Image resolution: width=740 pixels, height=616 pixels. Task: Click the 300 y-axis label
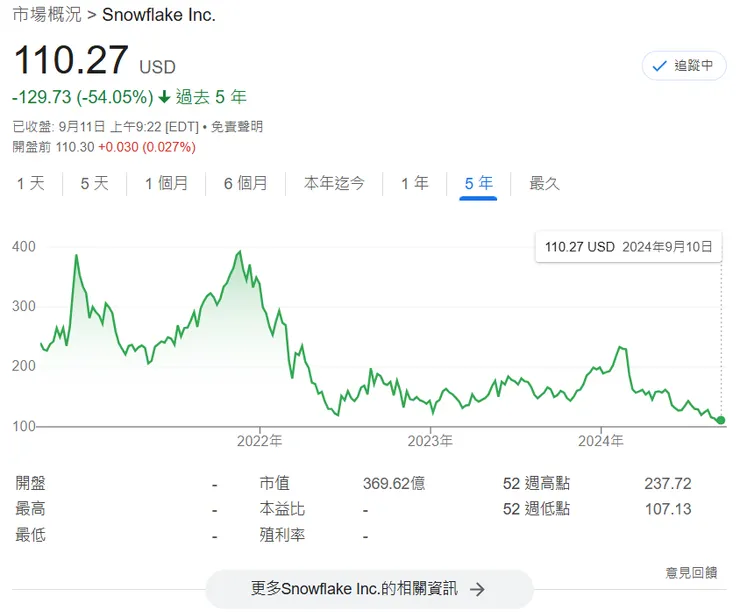[x=24, y=306]
